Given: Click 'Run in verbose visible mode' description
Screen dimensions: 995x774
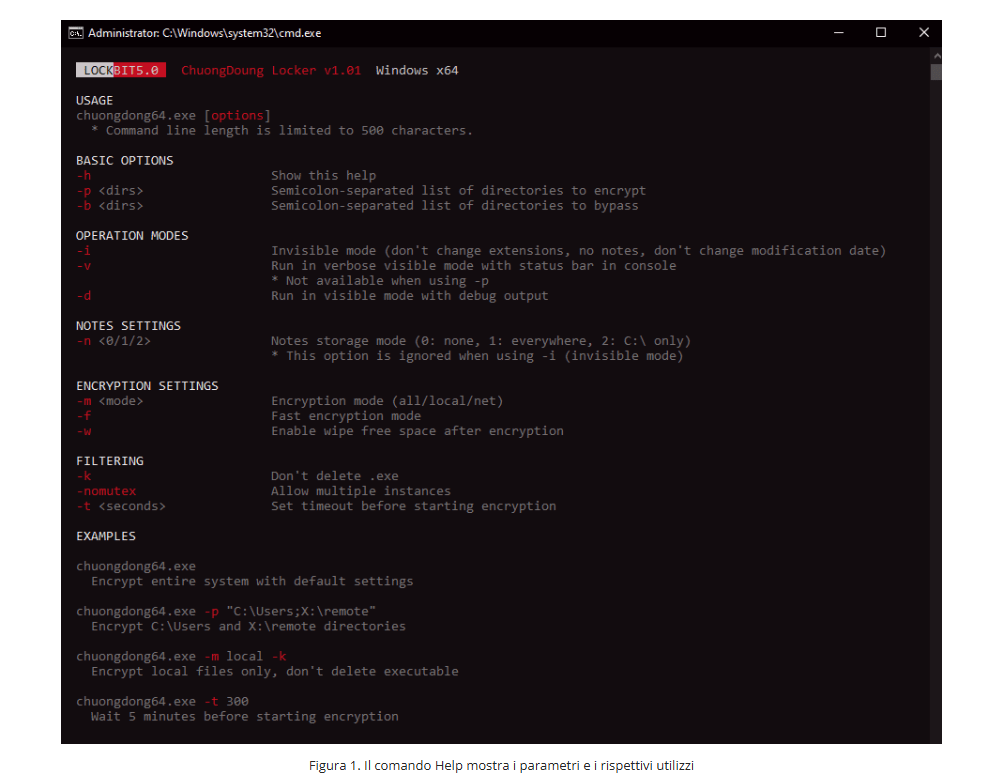Looking at the screenshot, I should [473, 266].
